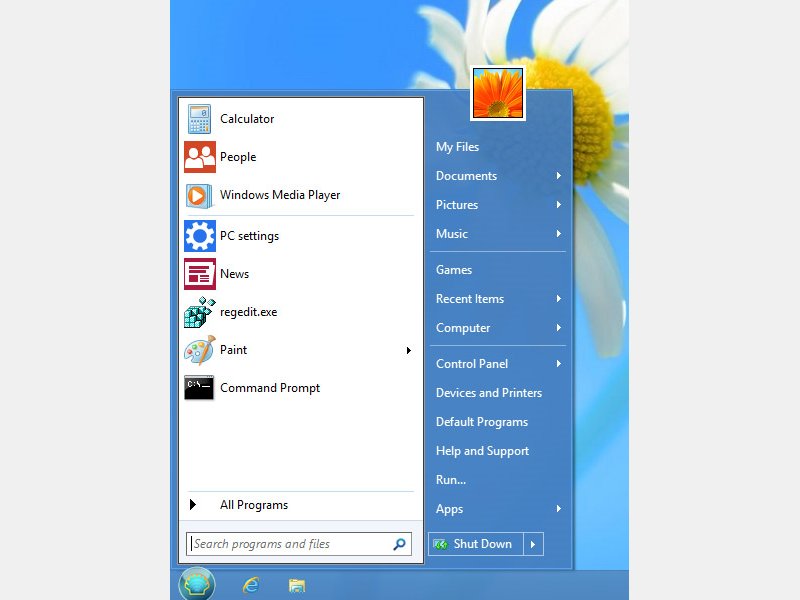Screen dimensions: 800x600
Task: Open Help and Support
Action: [x=483, y=451]
